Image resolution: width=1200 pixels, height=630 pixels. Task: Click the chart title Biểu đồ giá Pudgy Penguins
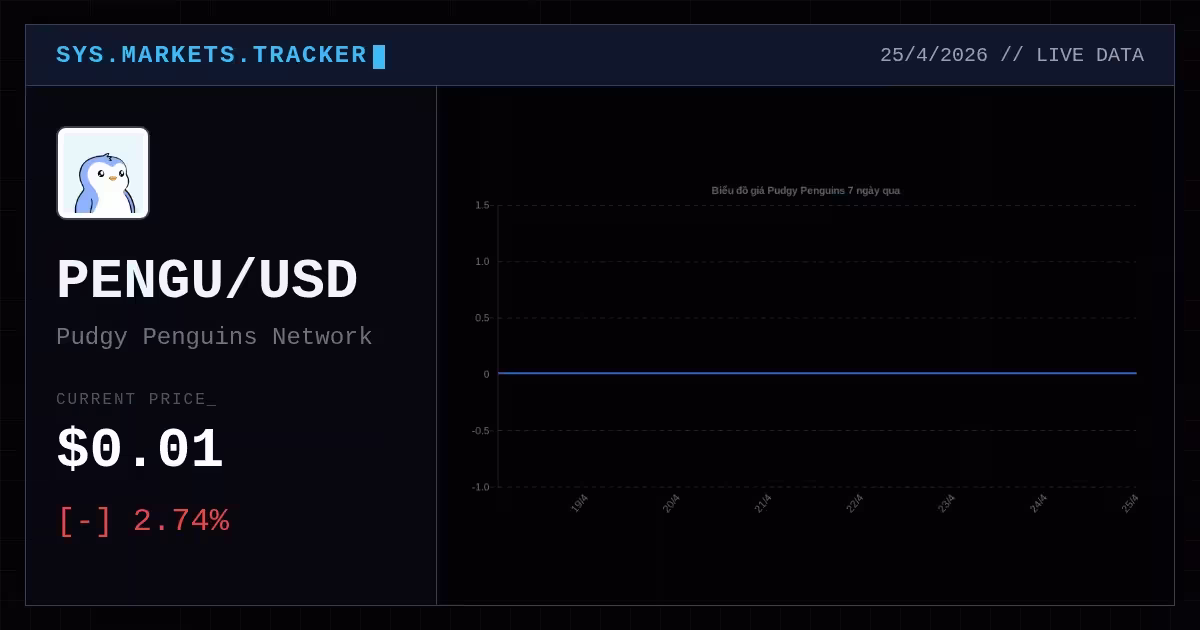pos(806,190)
